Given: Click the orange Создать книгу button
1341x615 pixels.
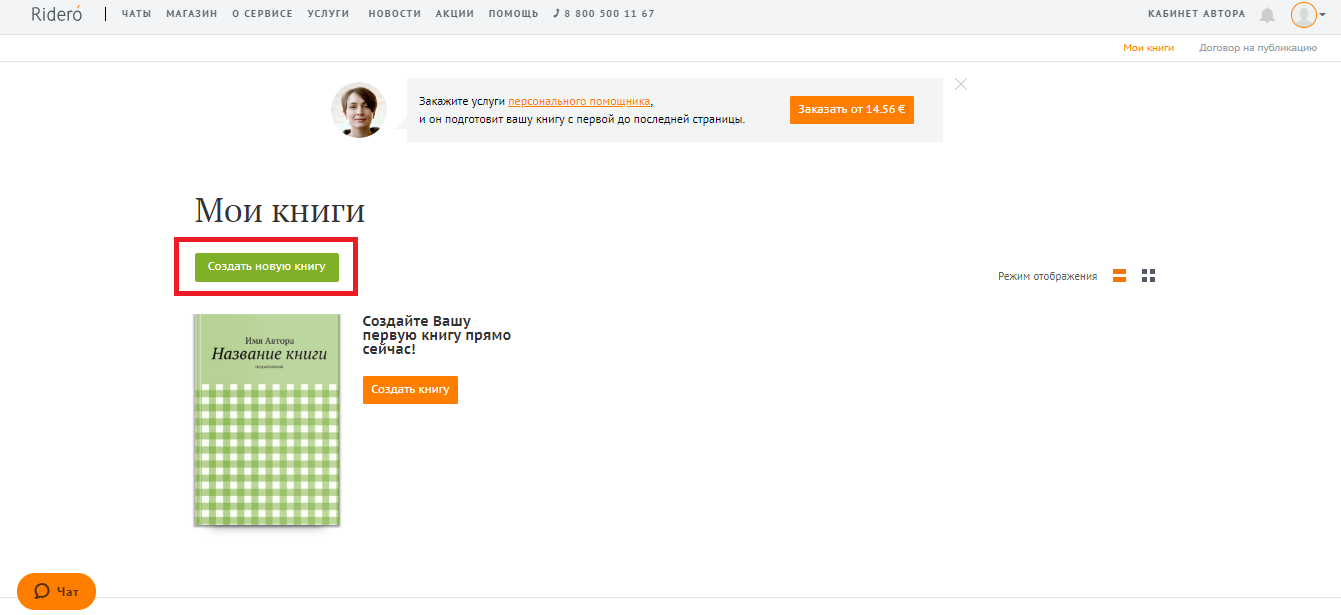Looking at the screenshot, I should (410, 389).
